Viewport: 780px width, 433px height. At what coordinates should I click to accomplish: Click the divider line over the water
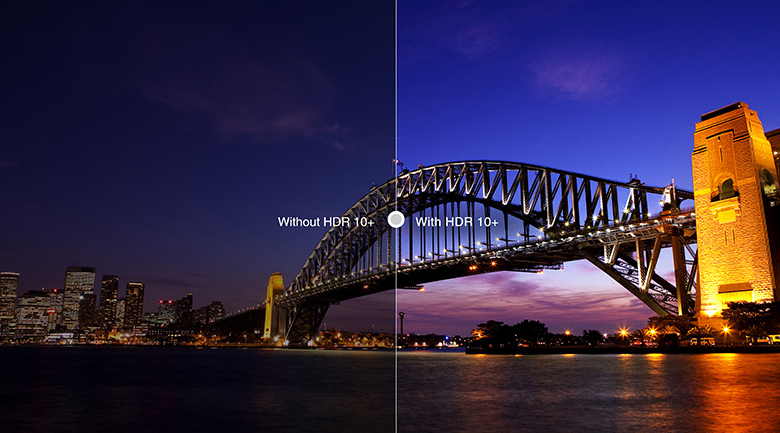[x=396, y=390]
